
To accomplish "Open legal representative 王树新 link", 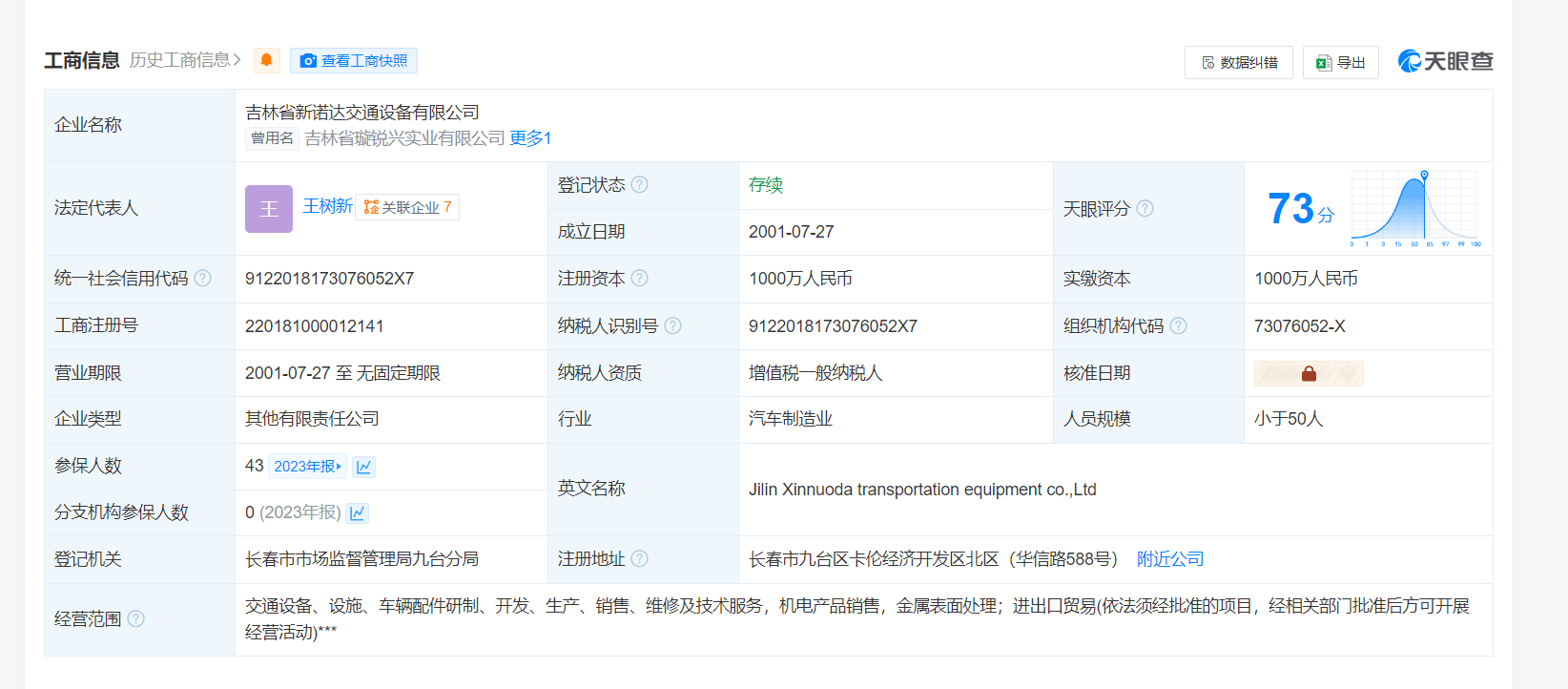I will (327, 206).
